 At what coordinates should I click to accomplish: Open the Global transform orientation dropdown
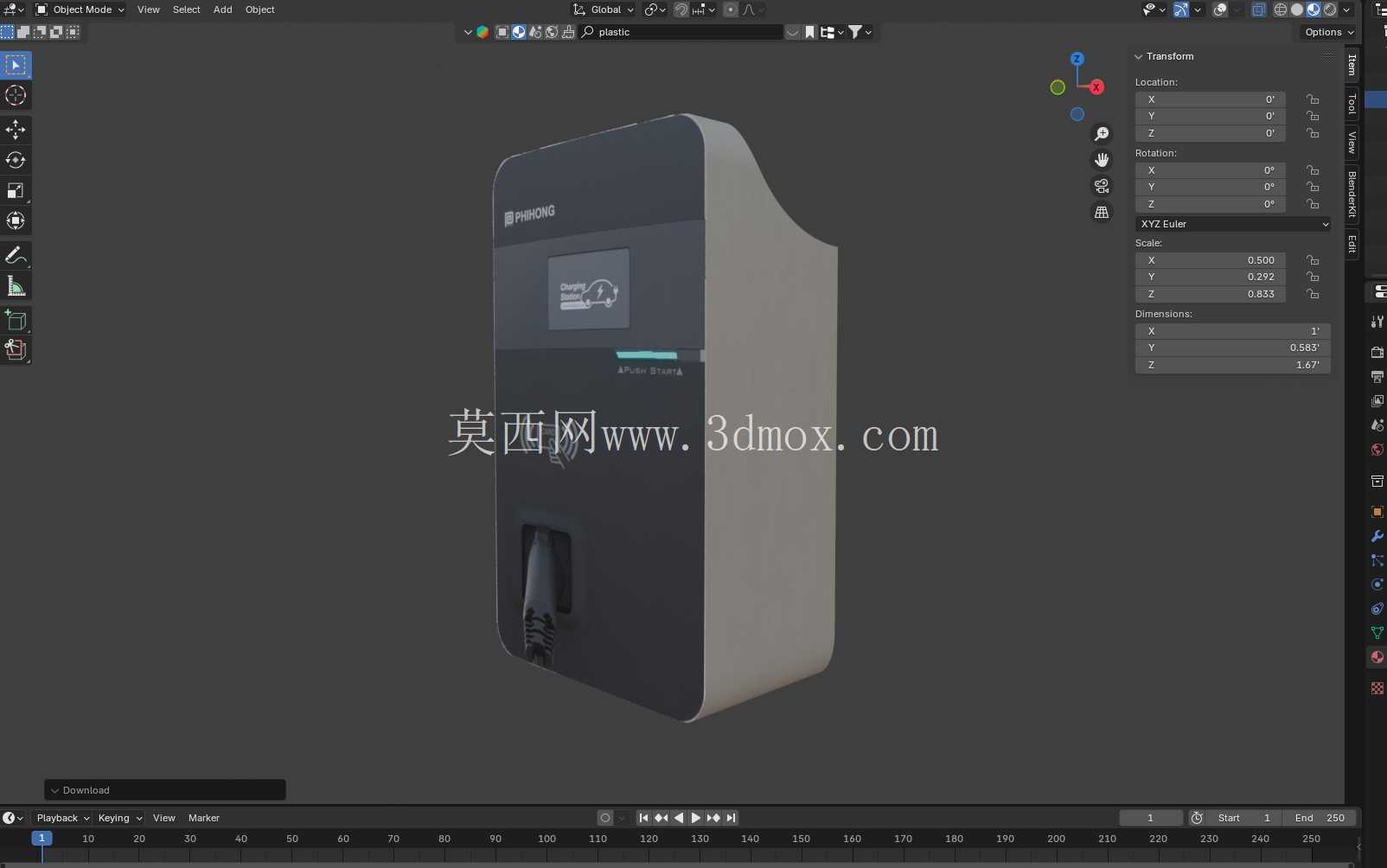(x=604, y=10)
